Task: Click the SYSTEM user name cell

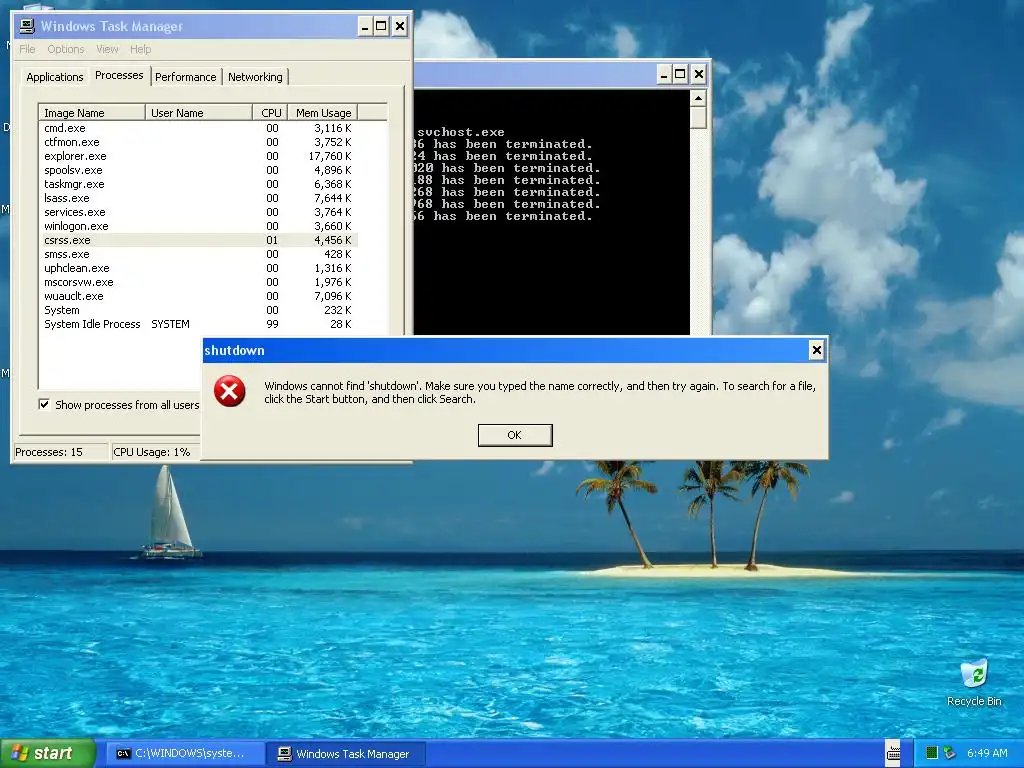Action: click(170, 324)
